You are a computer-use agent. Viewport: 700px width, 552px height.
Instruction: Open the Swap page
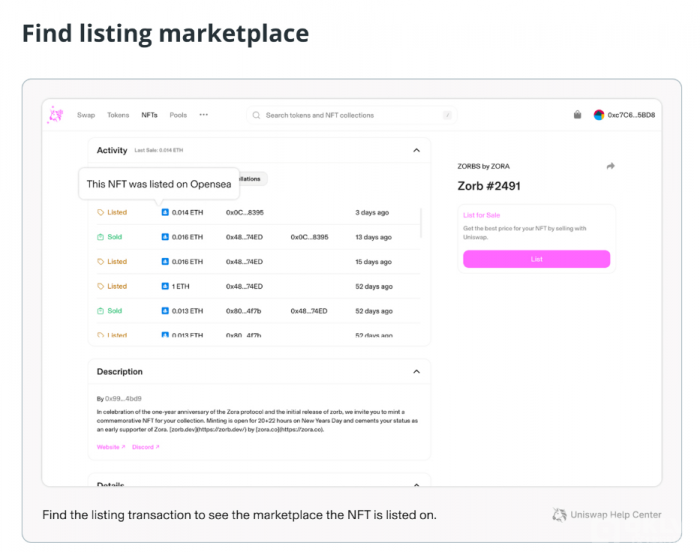pyautogui.click(x=86, y=115)
